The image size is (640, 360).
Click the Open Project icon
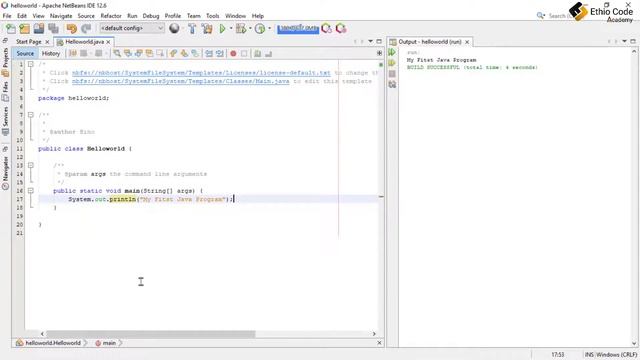tap(39, 29)
